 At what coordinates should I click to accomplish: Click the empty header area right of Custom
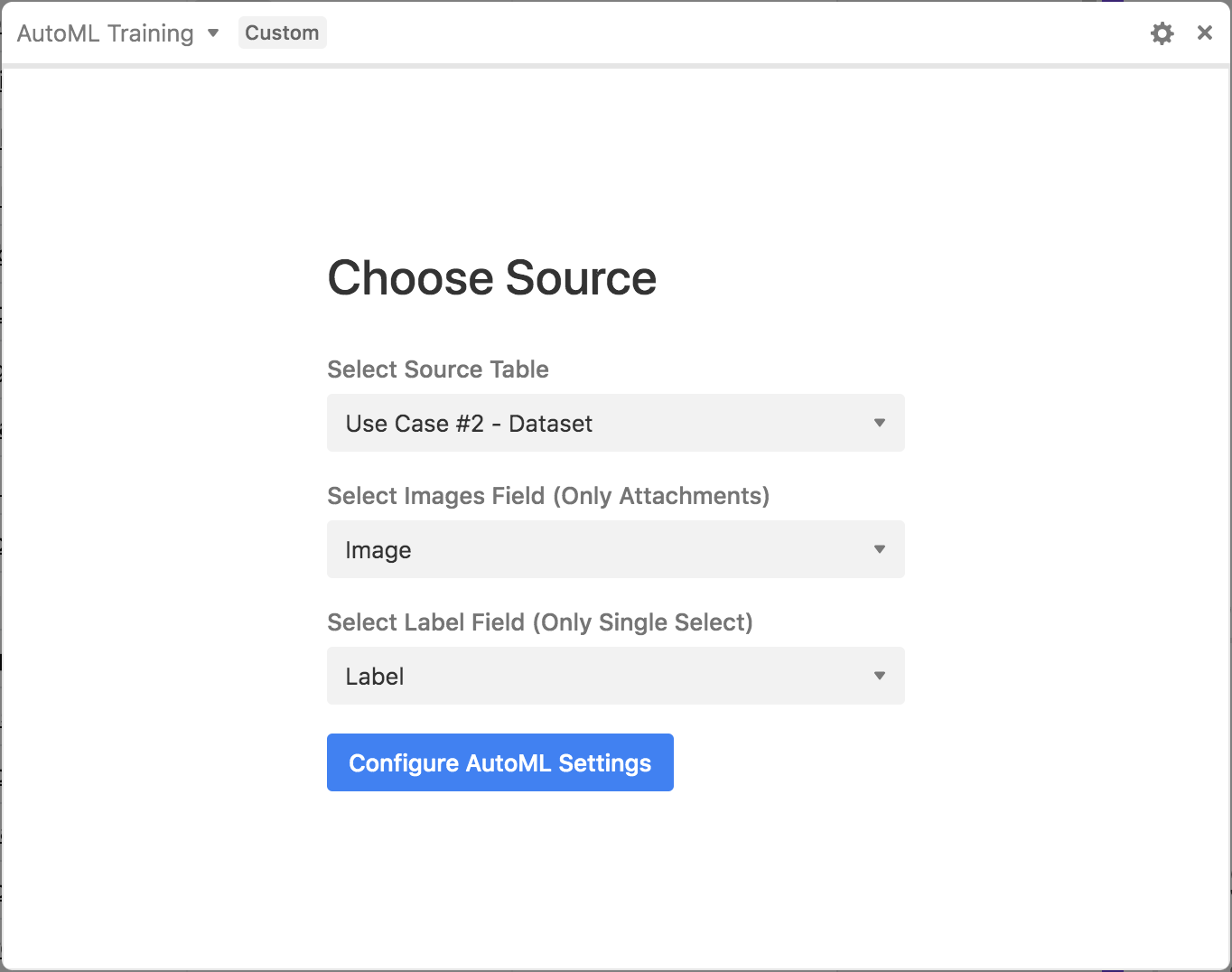(x=723, y=33)
